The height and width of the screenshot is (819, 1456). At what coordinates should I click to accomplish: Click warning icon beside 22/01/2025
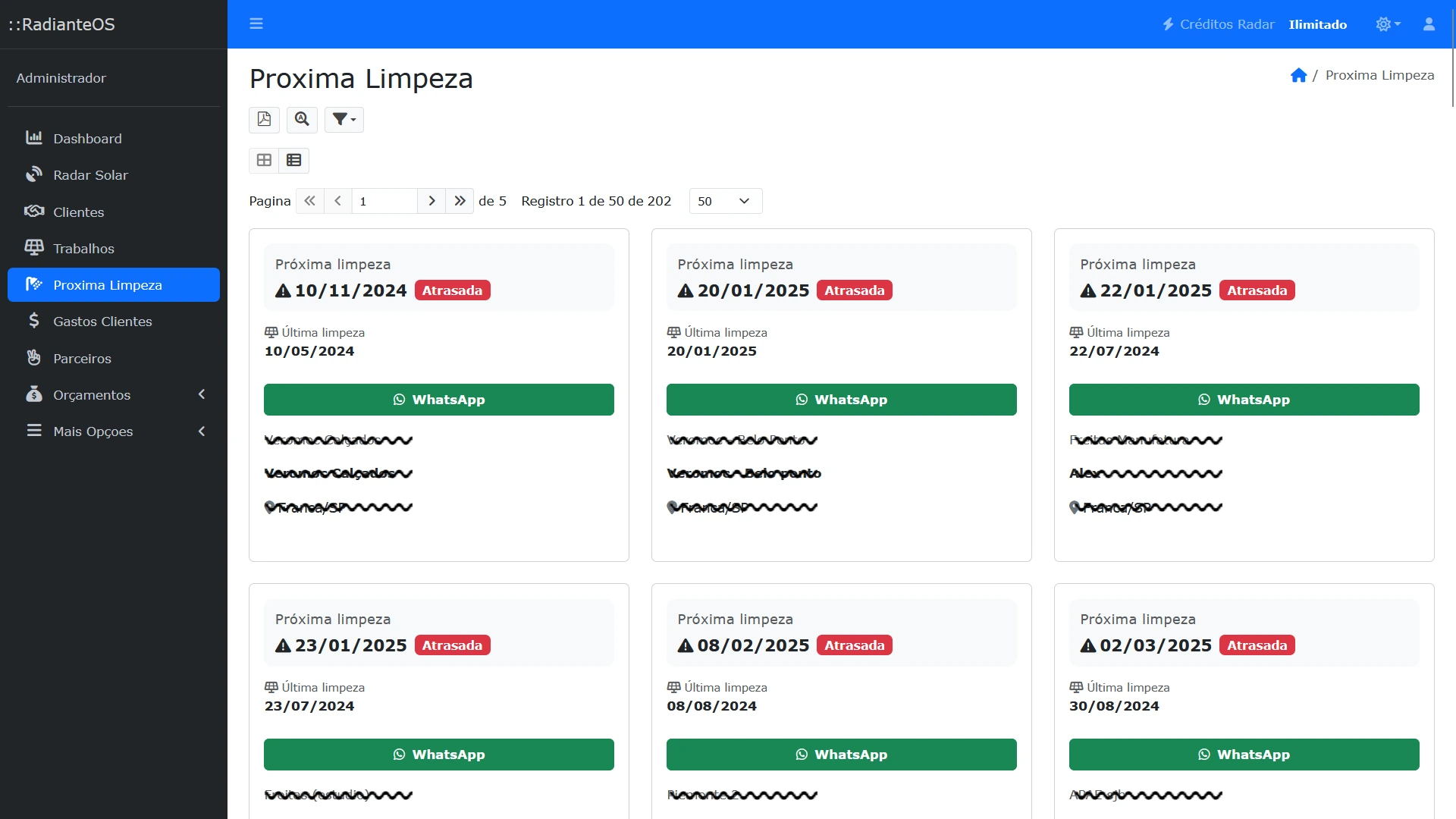pos(1088,290)
